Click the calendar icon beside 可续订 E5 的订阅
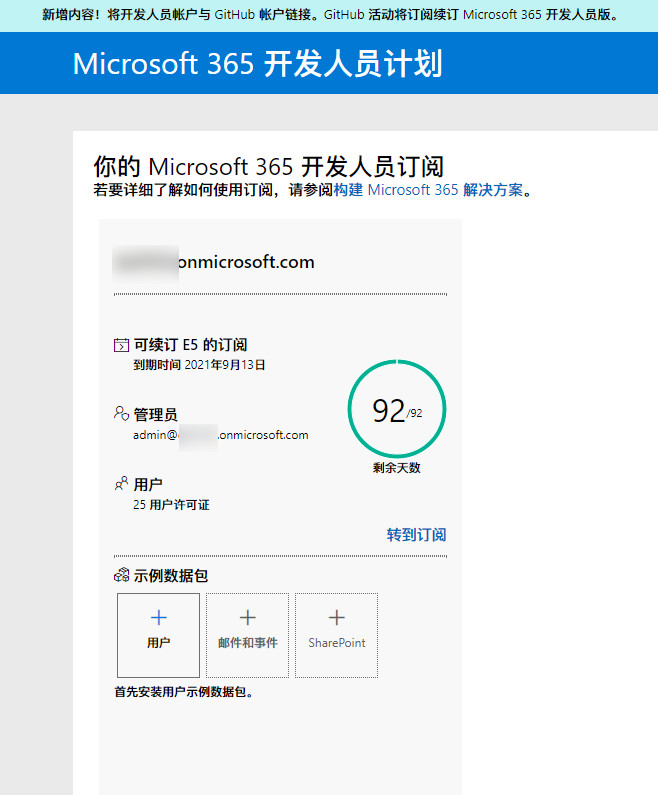 coord(121,345)
